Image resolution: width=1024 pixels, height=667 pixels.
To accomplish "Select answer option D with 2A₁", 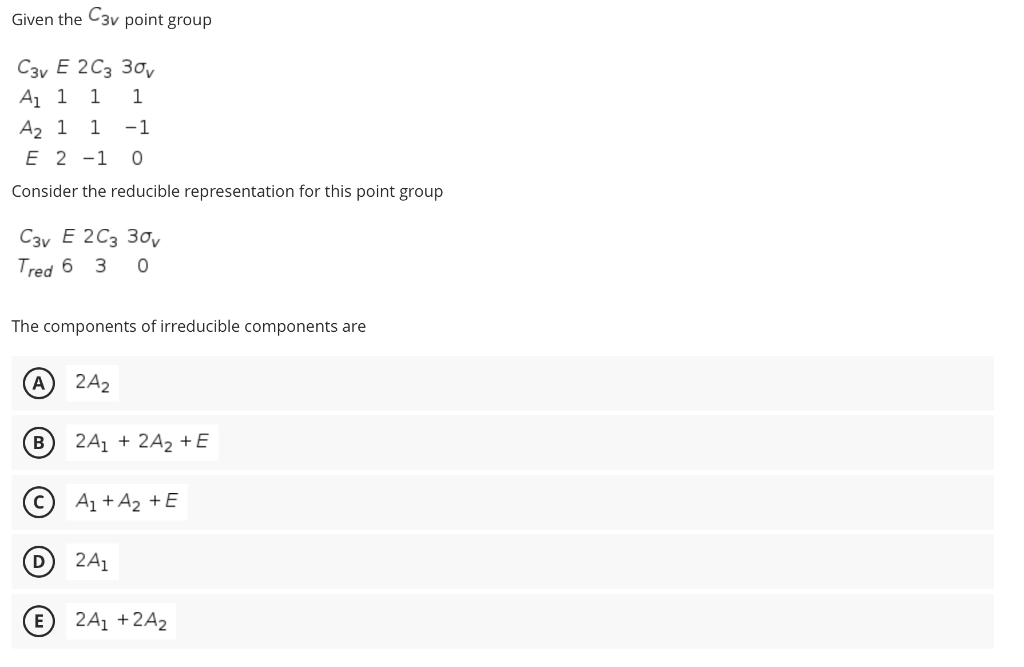I will [x=500, y=561].
